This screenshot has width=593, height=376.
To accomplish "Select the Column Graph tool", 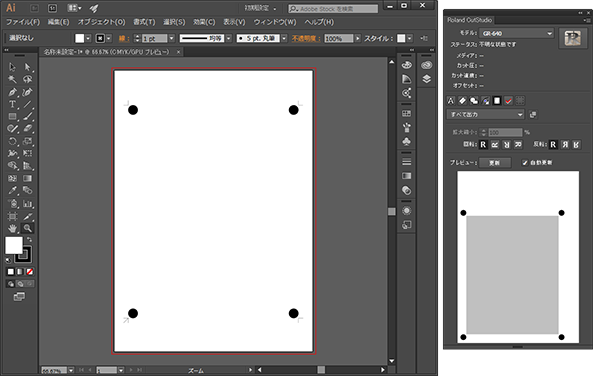I will 27,204.
